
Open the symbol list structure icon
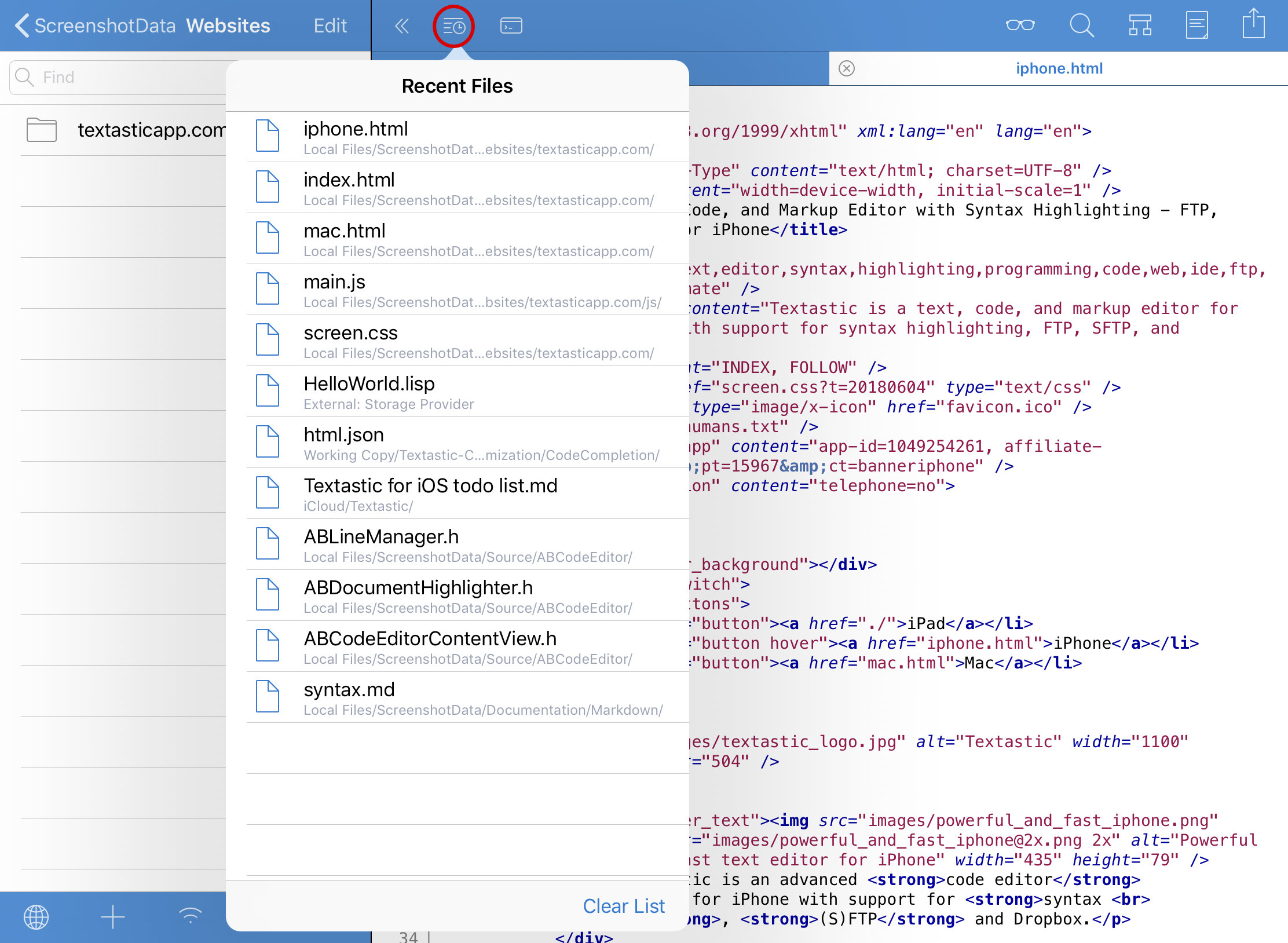(x=1140, y=25)
